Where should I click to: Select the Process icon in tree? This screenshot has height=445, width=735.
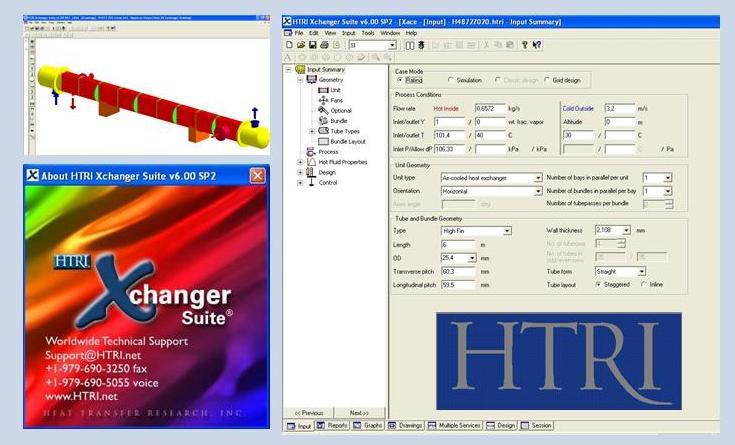(311, 152)
